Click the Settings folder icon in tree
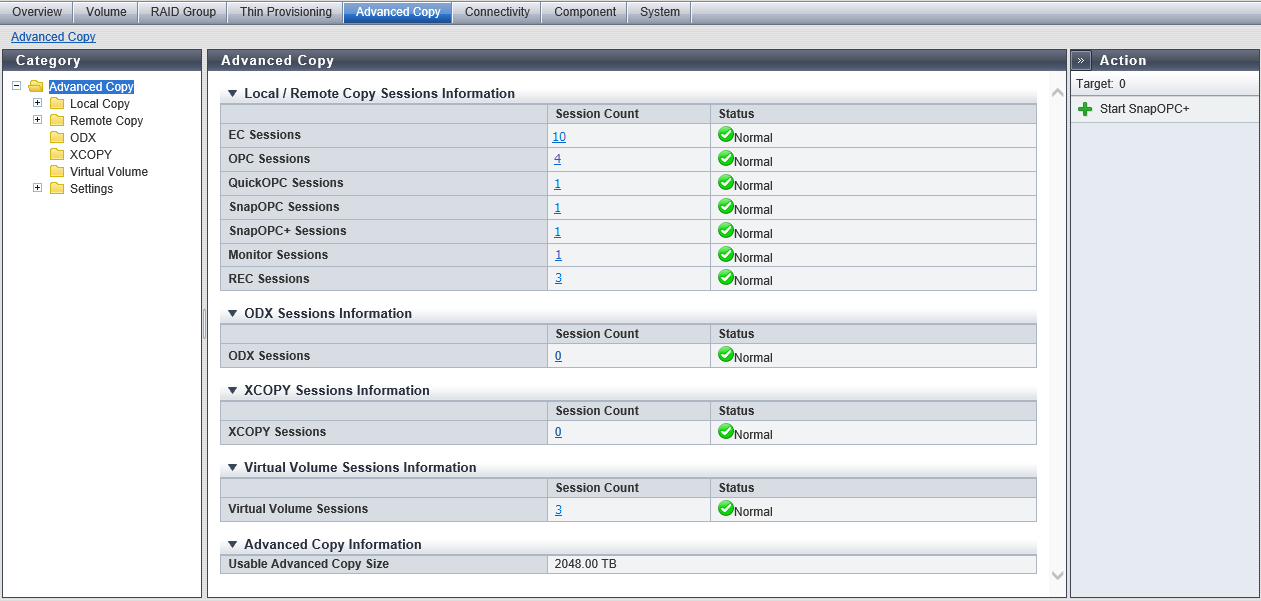 tap(57, 189)
